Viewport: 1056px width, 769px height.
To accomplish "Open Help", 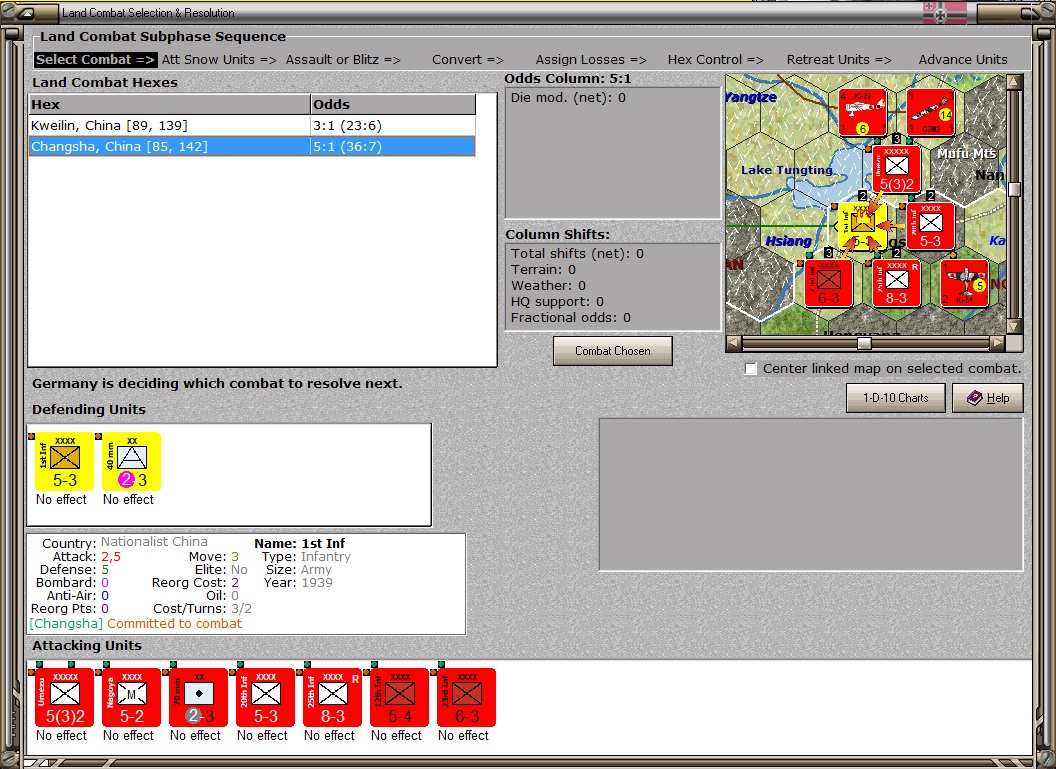I will pyautogui.click(x=988, y=398).
